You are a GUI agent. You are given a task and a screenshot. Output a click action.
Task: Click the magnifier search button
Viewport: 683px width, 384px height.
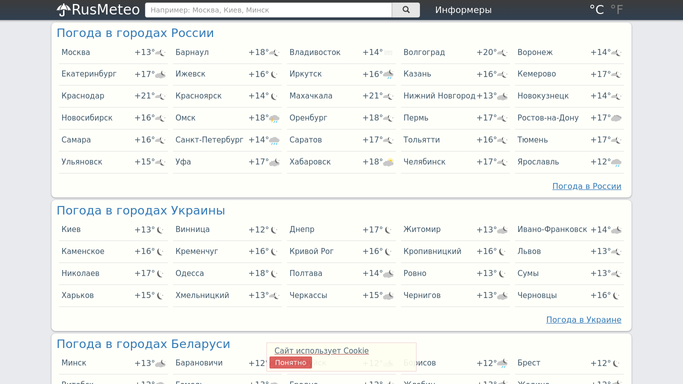406,10
